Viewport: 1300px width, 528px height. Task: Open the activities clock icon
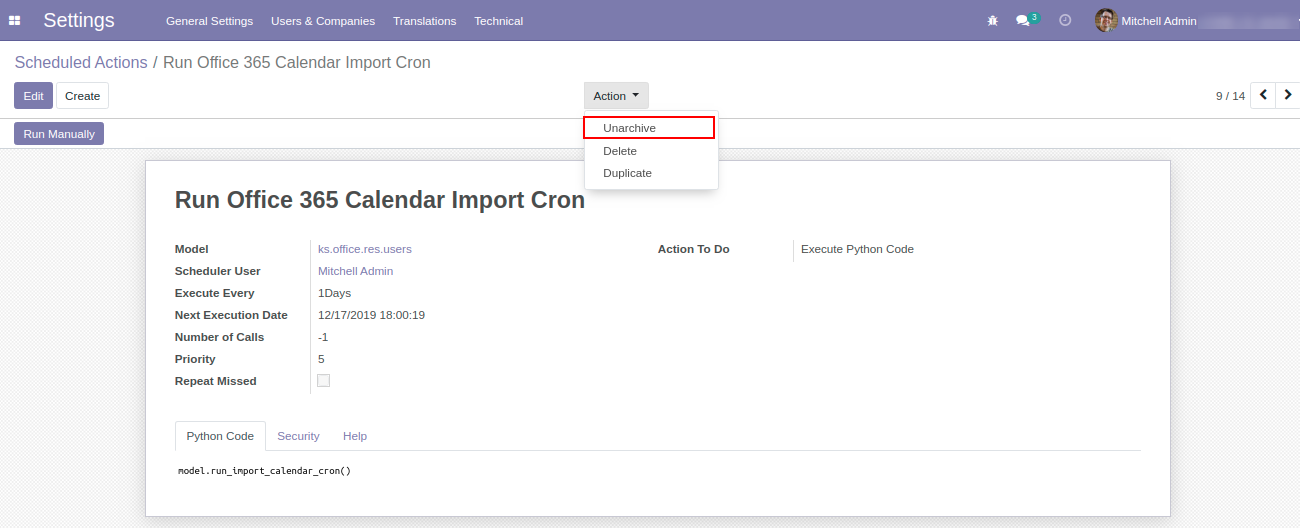(x=1065, y=21)
